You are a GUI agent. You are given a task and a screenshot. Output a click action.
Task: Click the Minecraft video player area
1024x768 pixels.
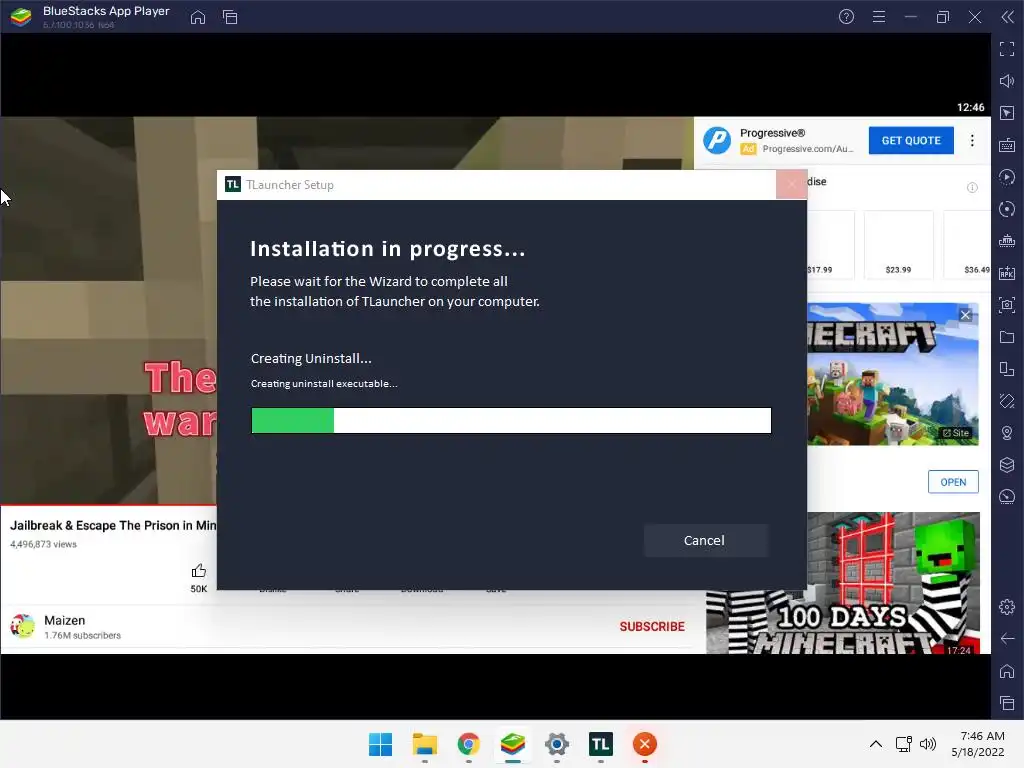(x=108, y=310)
